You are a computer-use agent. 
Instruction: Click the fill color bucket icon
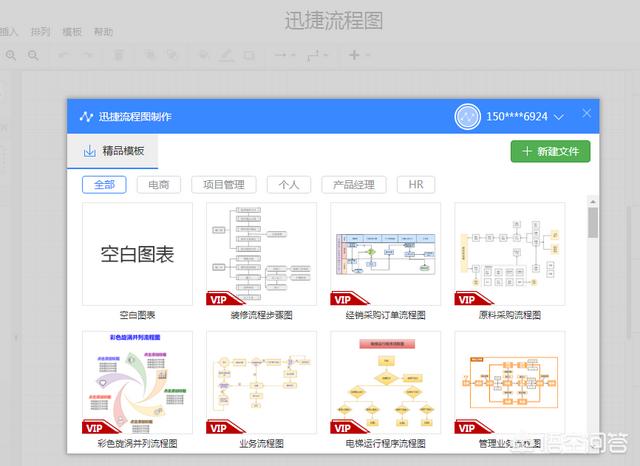204,55
